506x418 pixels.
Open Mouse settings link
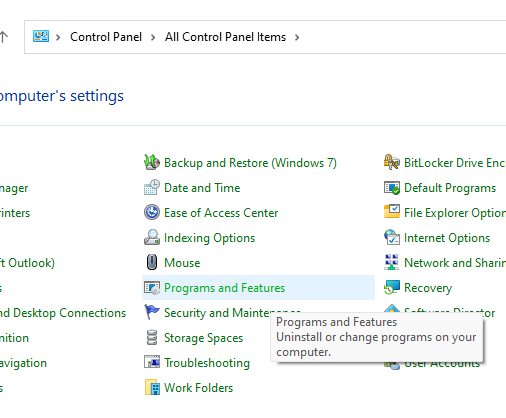(x=182, y=263)
